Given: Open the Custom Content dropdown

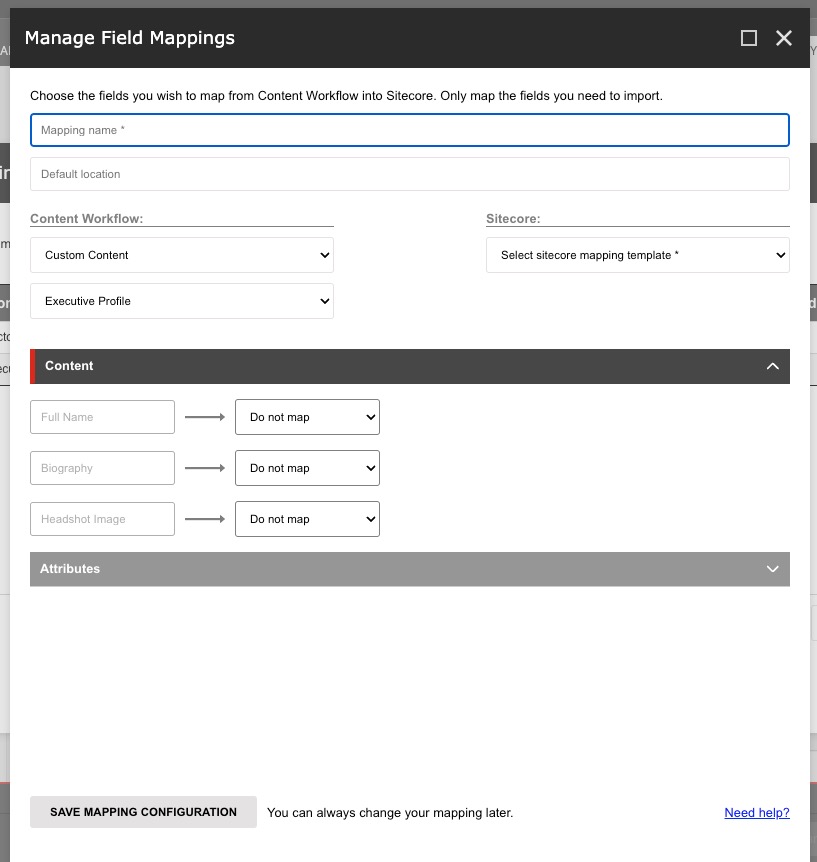Looking at the screenshot, I should pos(182,255).
